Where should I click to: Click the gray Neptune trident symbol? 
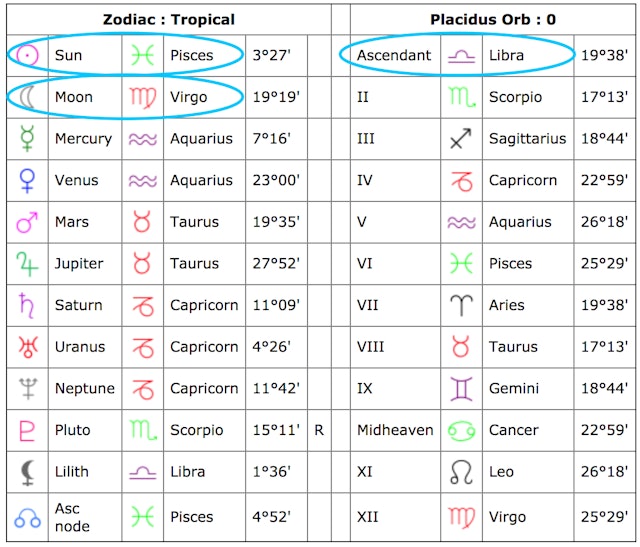point(27,388)
